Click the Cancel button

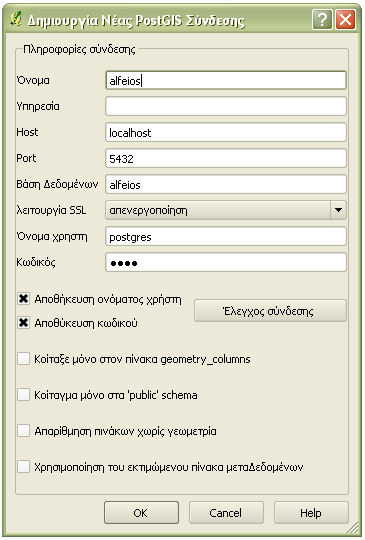point(226,513)
